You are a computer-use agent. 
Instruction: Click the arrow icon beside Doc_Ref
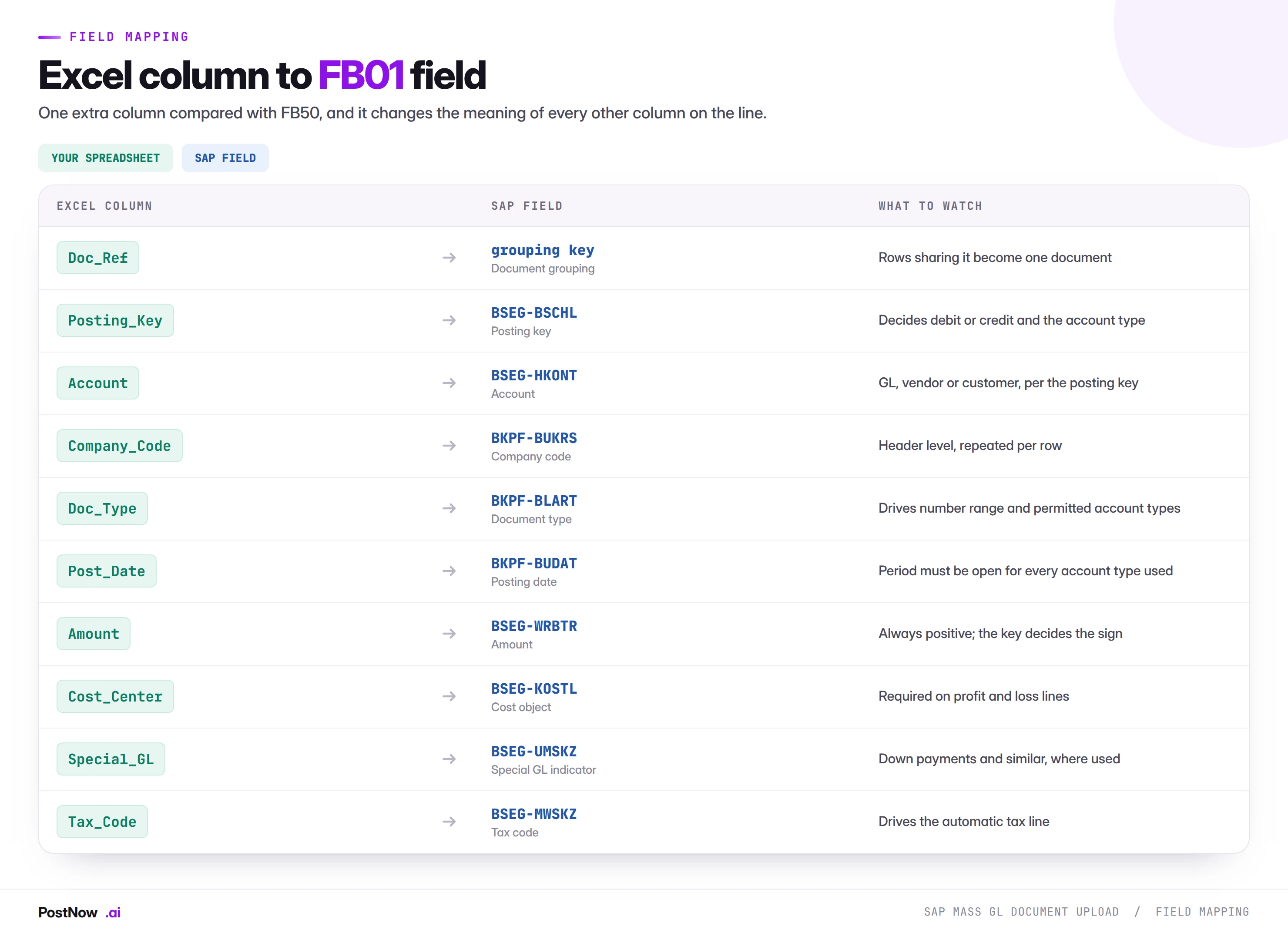pyautogui.click(x=449, y=258)
